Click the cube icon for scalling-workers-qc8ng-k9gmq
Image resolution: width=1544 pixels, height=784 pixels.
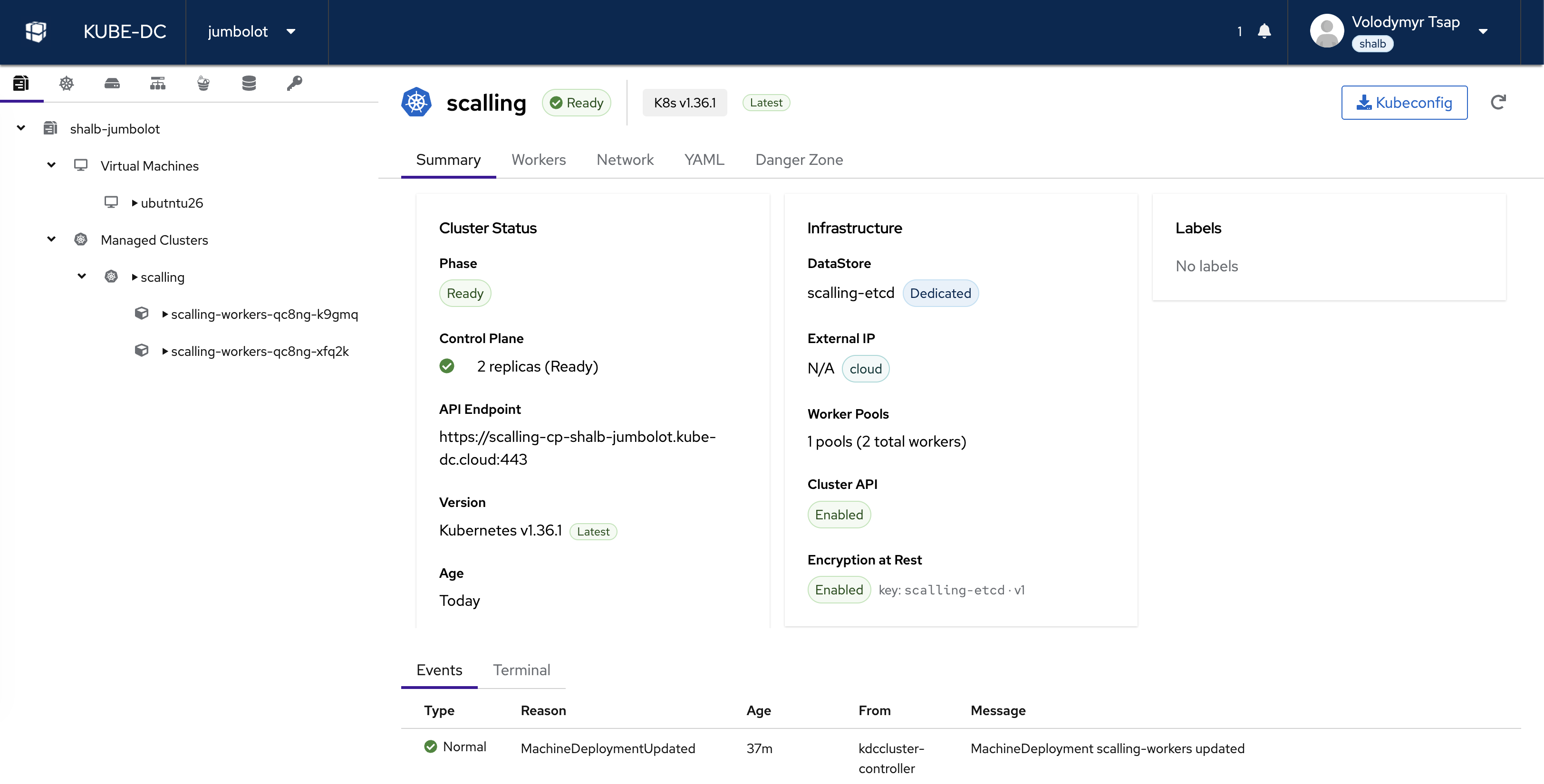point(142,313)
